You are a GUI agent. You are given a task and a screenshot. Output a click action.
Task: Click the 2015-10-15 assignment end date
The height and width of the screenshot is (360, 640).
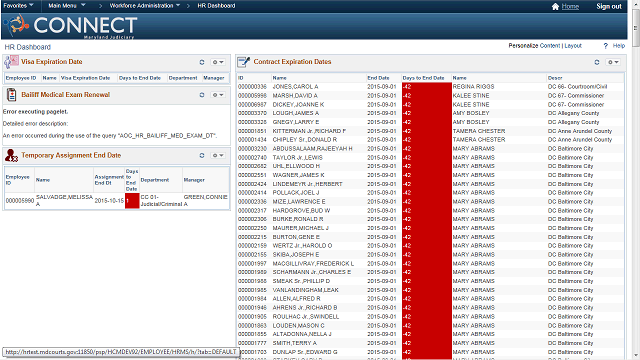click(109, 201)
